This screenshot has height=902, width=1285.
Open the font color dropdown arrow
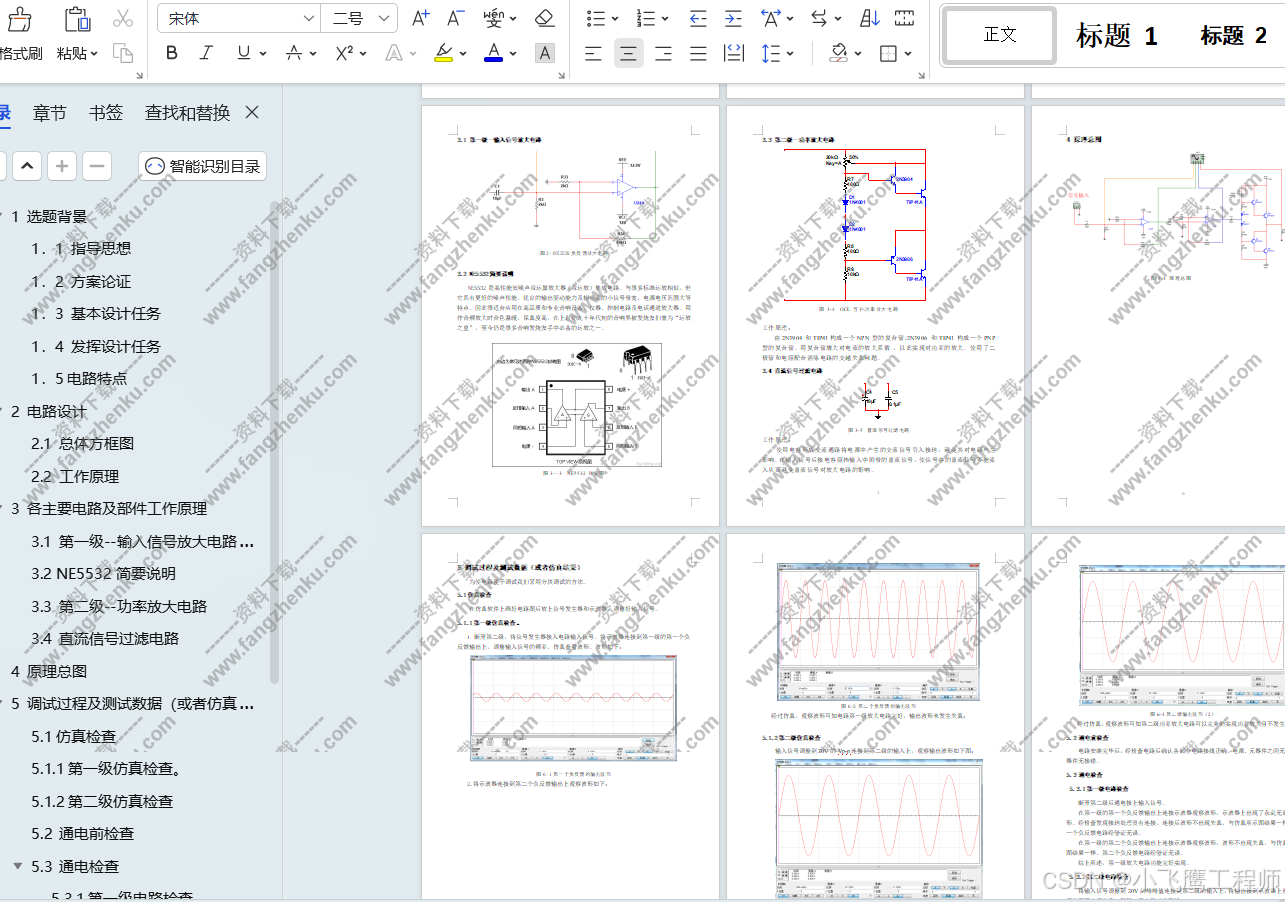pos(515,54)
